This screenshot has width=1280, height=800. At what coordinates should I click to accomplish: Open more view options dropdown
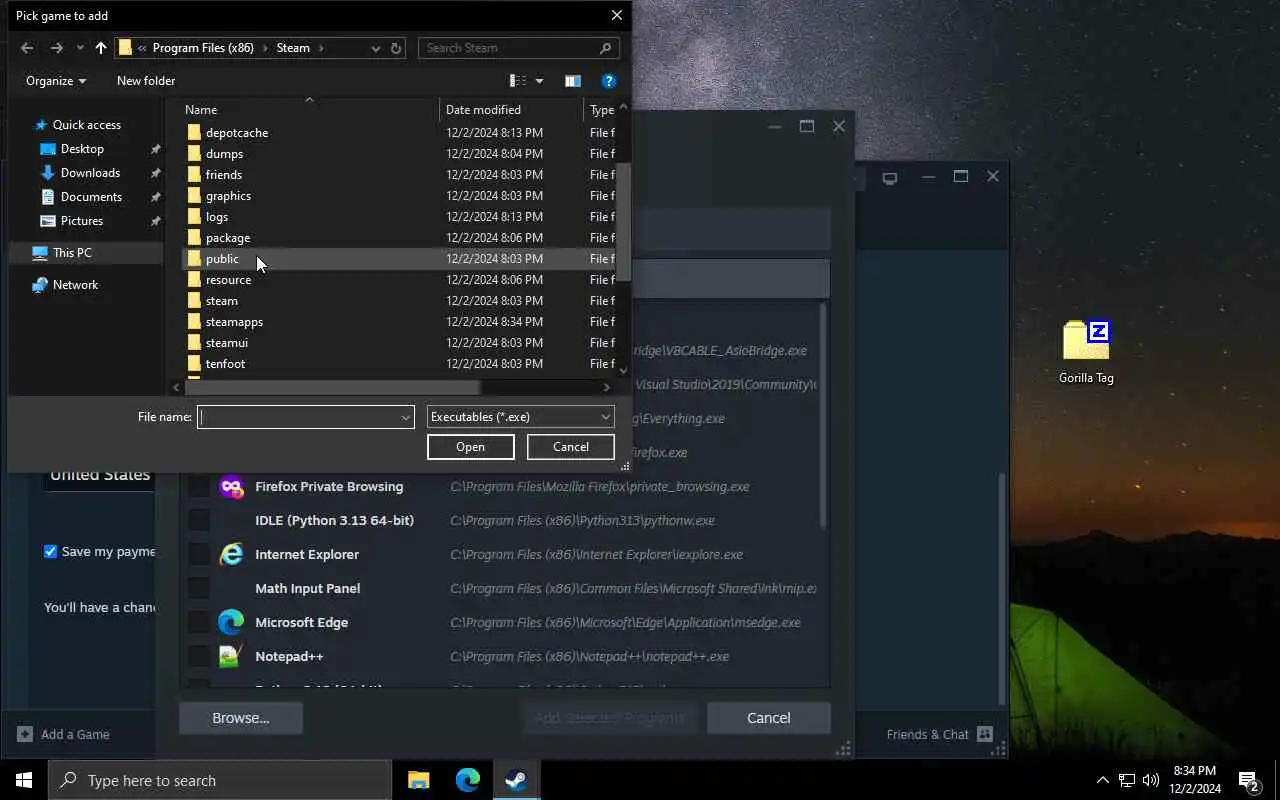pyautogui.click(x=540, y=81)
